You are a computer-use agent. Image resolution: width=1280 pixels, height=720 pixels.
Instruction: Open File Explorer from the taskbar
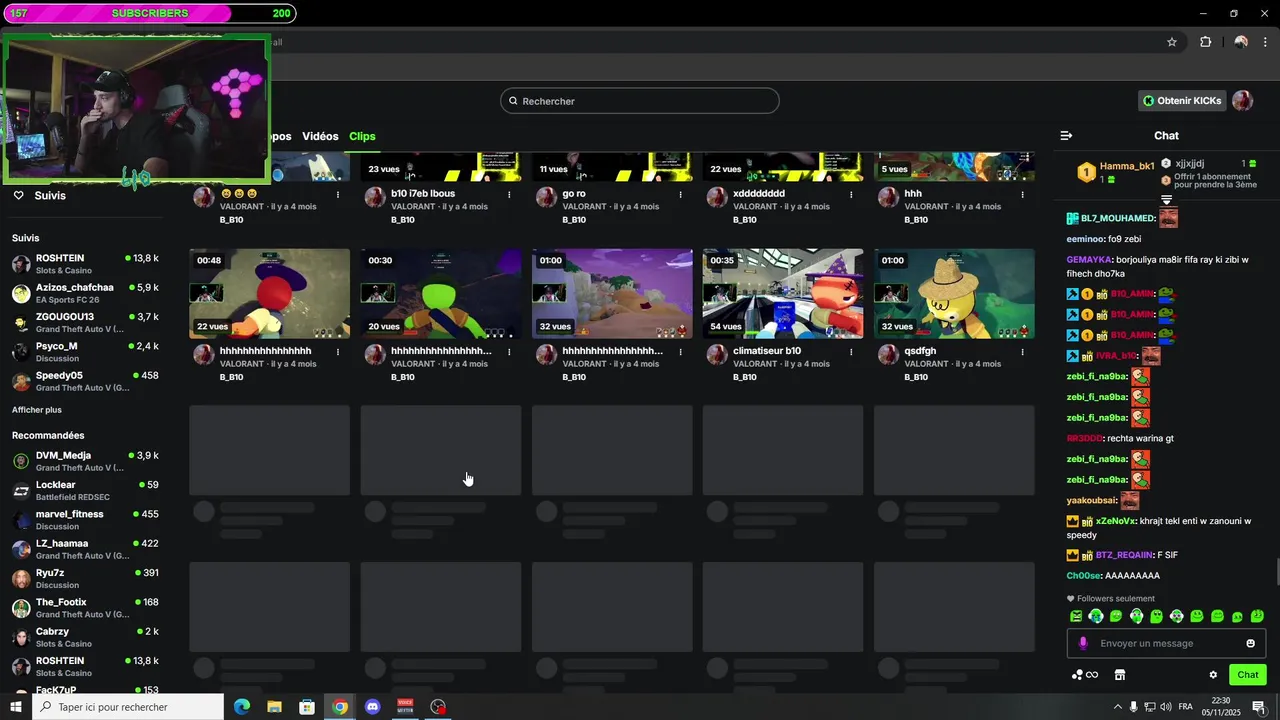[x=274, y=707]
